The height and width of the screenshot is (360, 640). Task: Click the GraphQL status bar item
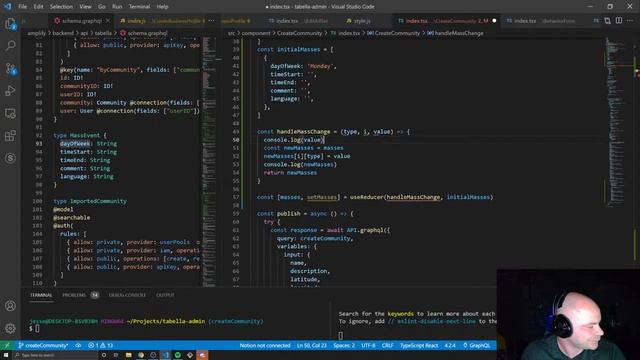click(476, 345)
